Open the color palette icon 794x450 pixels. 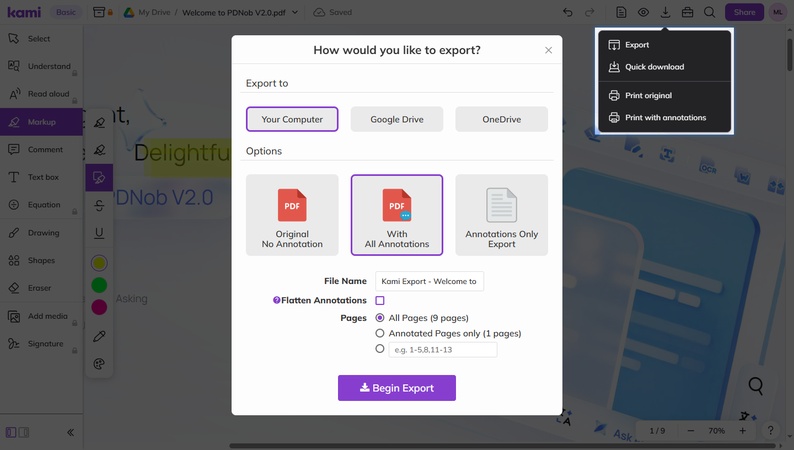coord(99,364)
